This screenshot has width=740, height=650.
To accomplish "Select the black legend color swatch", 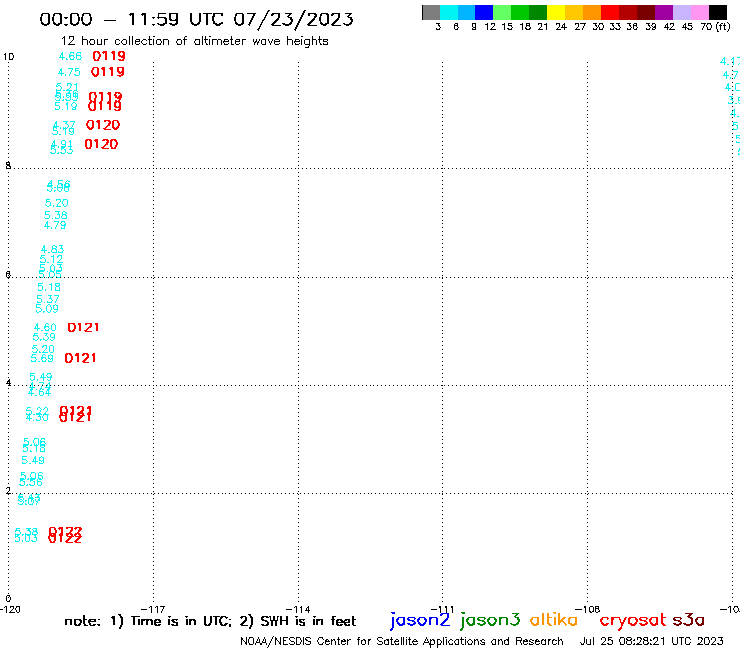I will point(718,12).
